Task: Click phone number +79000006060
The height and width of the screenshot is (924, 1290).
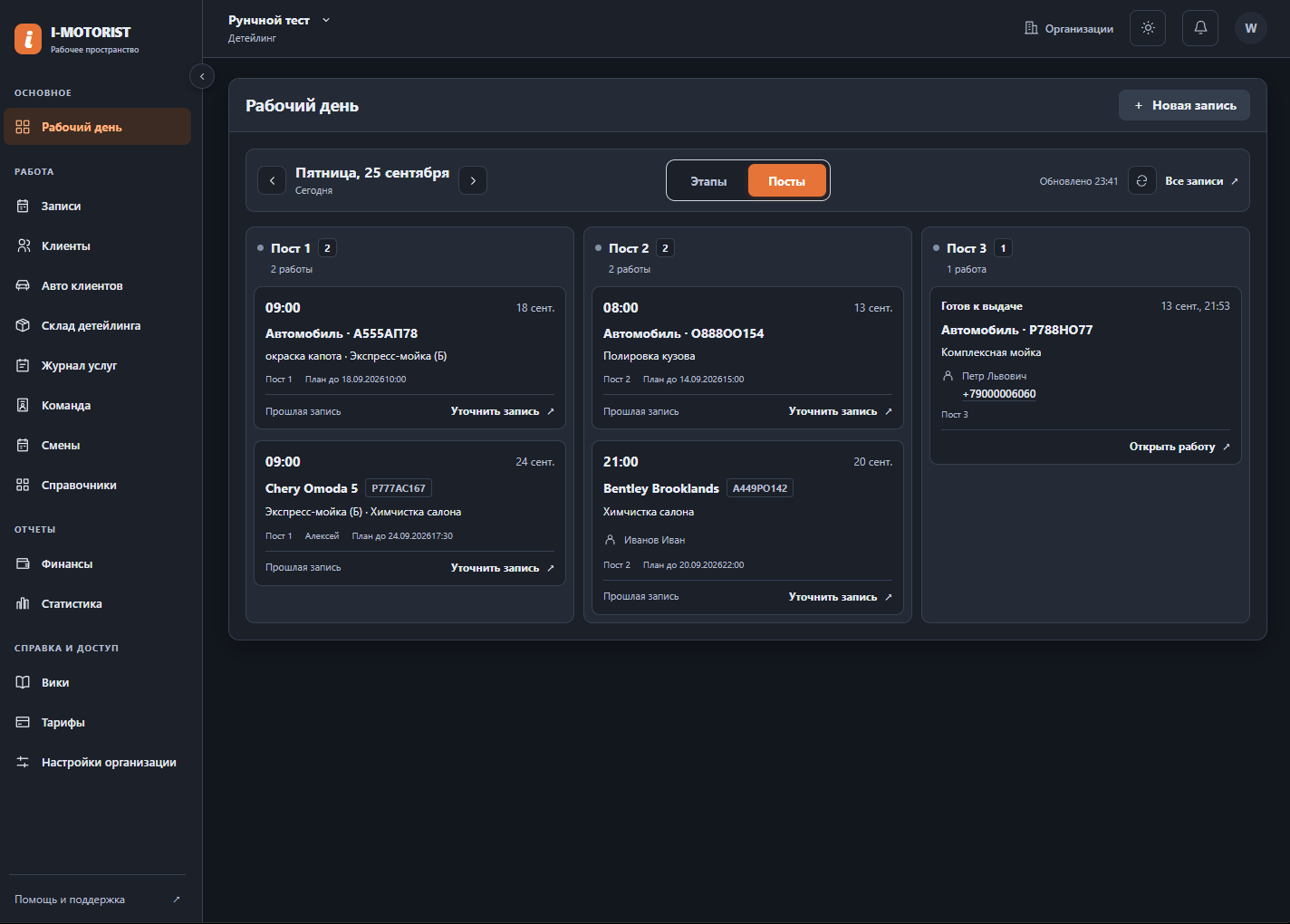Action: click(x=999, y=394)
